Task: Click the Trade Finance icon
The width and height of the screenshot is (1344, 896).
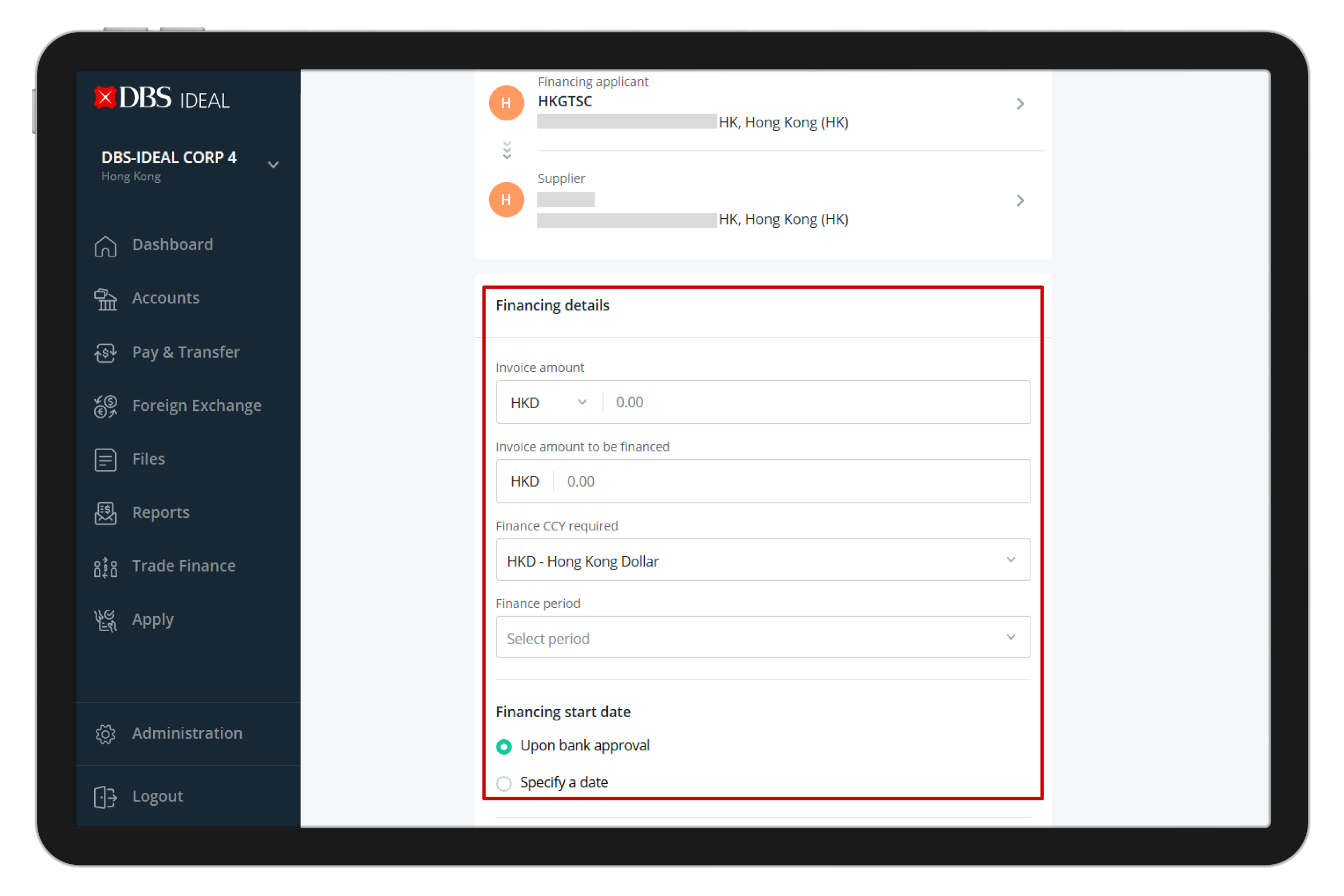Action: [x=105, y=567]
